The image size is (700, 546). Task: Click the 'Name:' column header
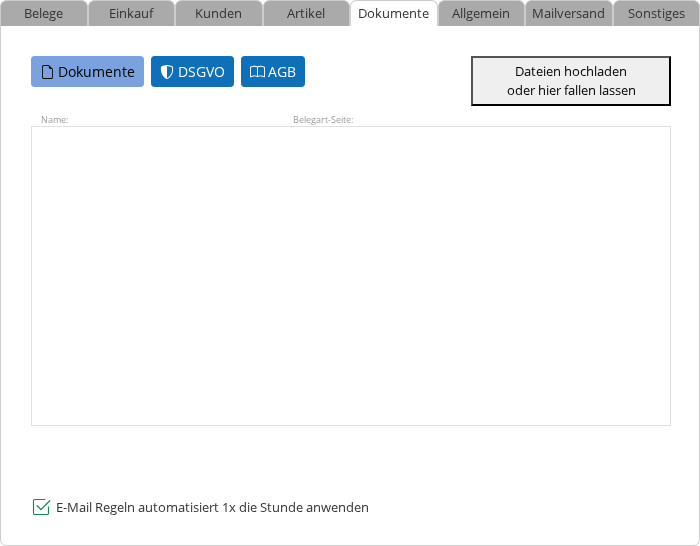click(x=54, y=120)
